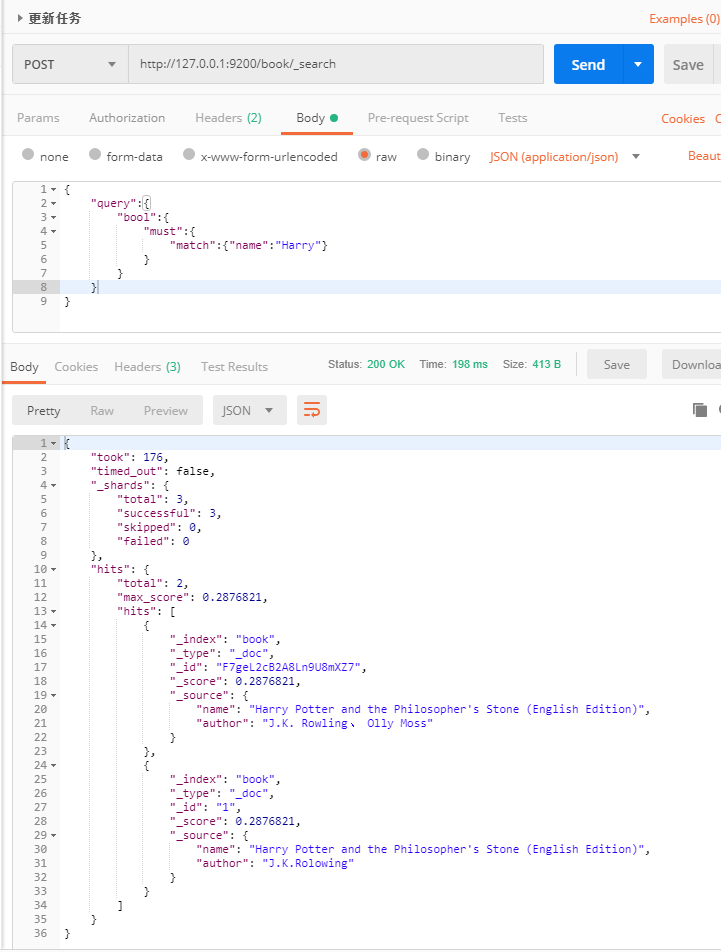Open the request Body tab

point(317,118)
